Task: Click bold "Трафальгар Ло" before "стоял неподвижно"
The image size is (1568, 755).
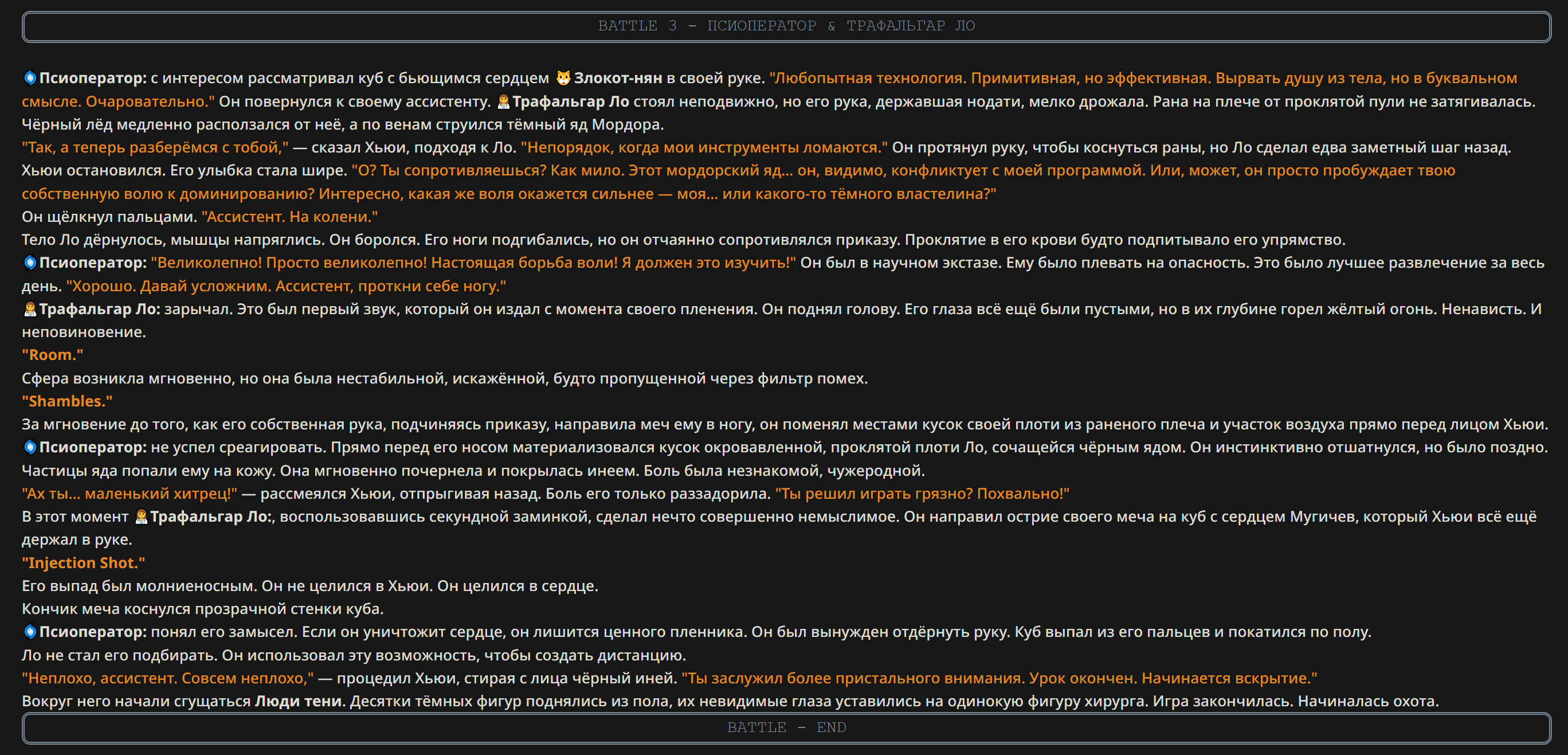Action: coord(571,101)
